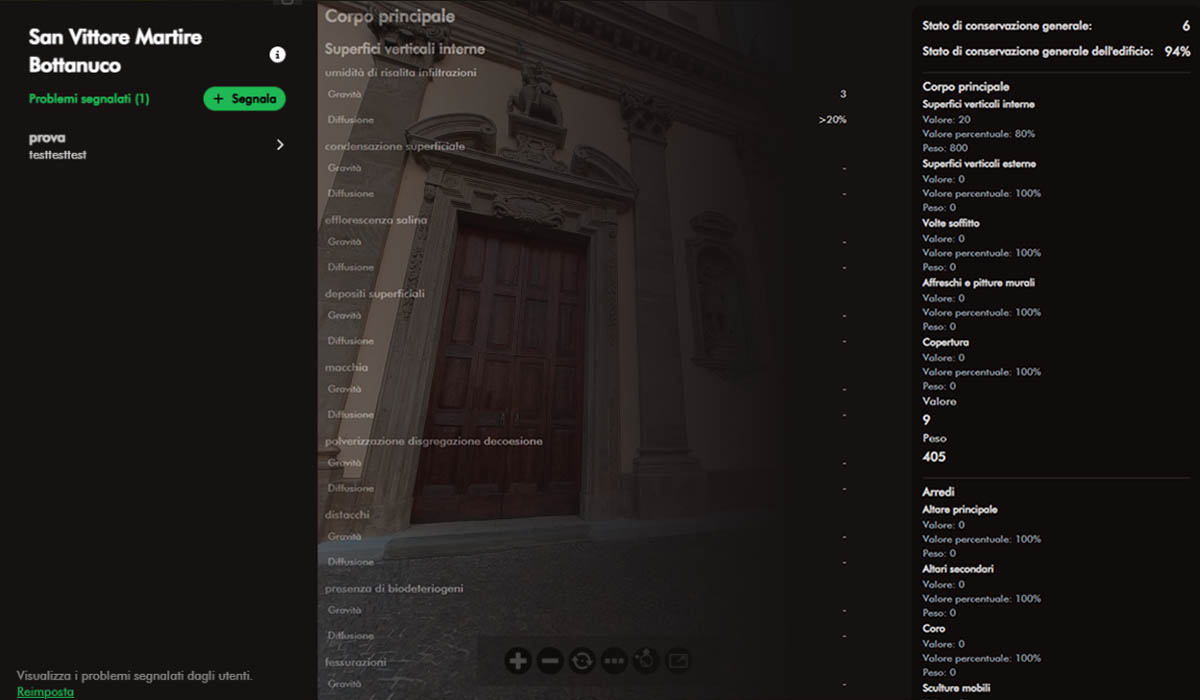Click the San Vittore Martire Bottanuco title
The height and width of the screenshot is (700, 1200).
point(116,51)
